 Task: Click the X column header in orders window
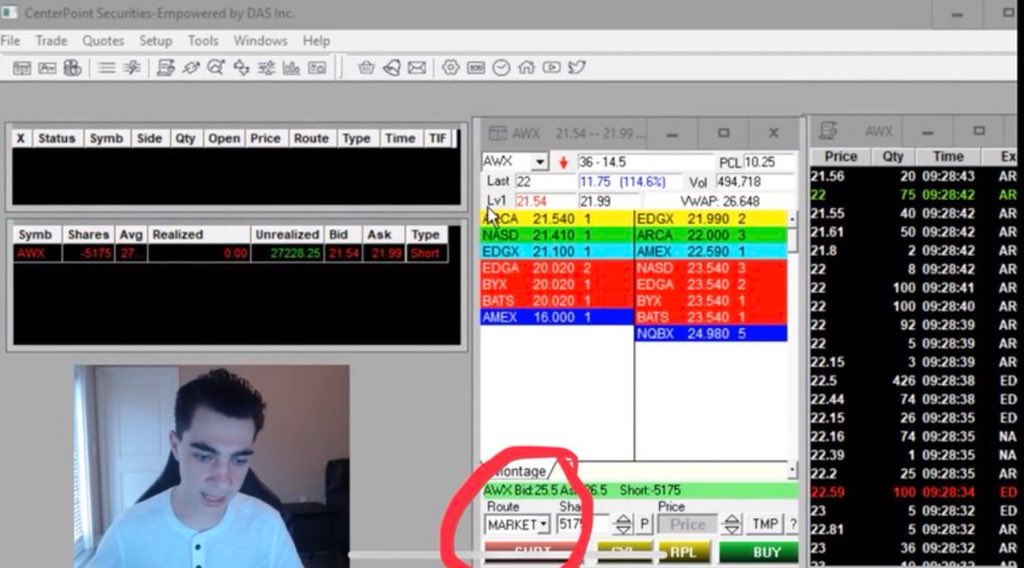pyautogui.click(x=20, y=138)
